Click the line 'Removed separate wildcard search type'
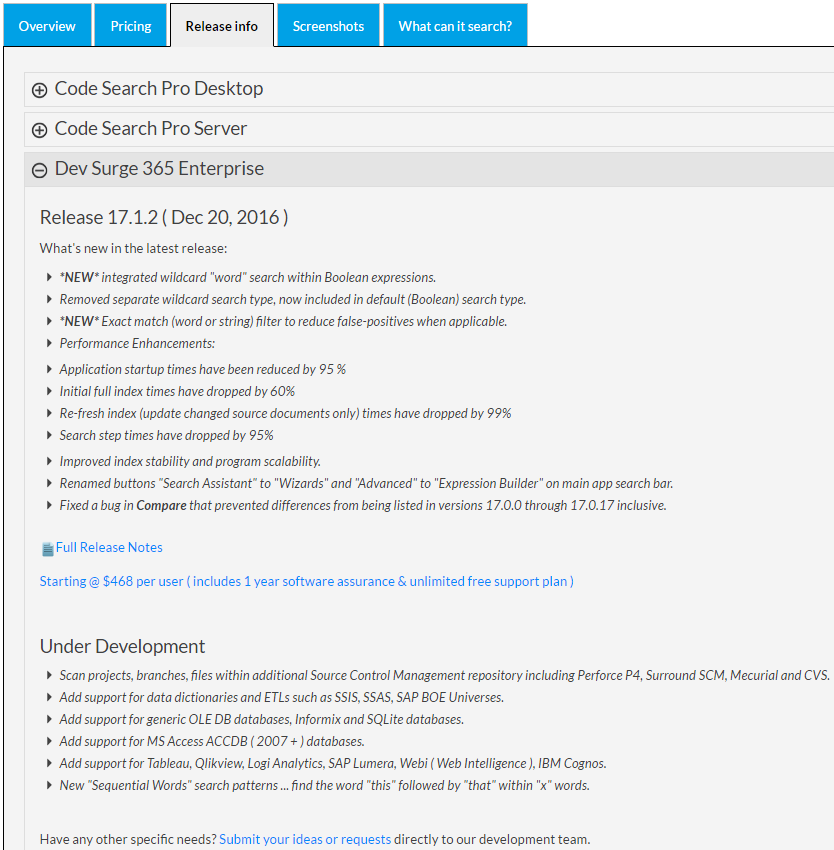Screen dimensions: 834x850 293,299
